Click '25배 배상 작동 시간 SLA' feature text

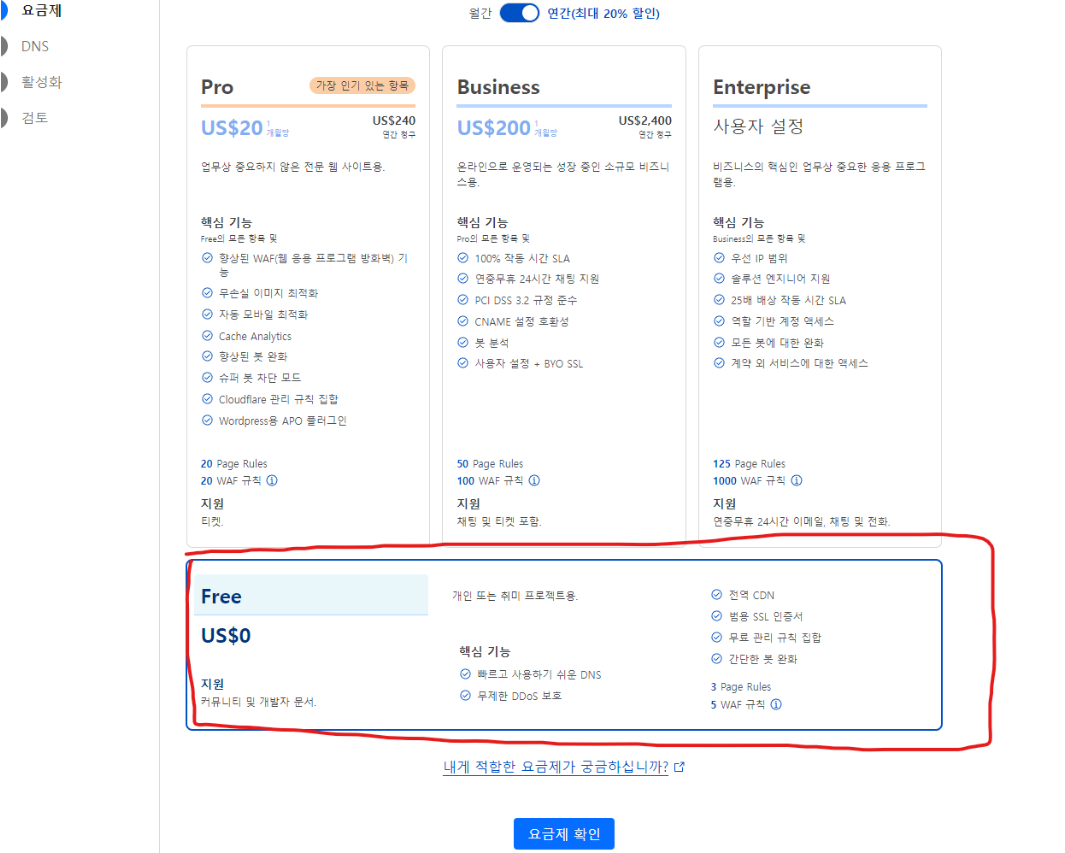(789, 300)
